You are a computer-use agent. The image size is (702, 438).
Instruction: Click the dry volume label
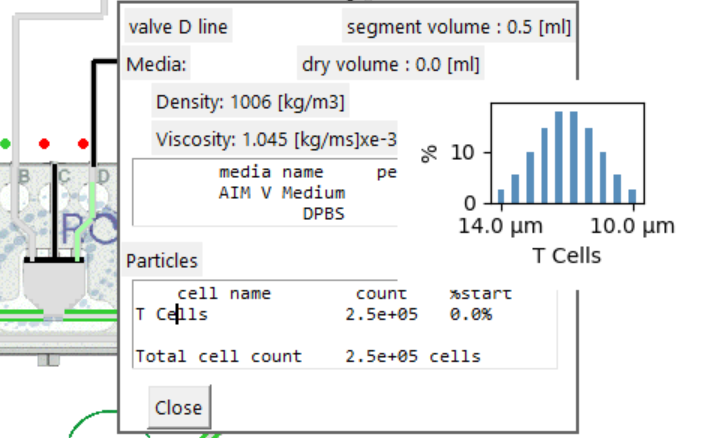[x=391, y=66]
